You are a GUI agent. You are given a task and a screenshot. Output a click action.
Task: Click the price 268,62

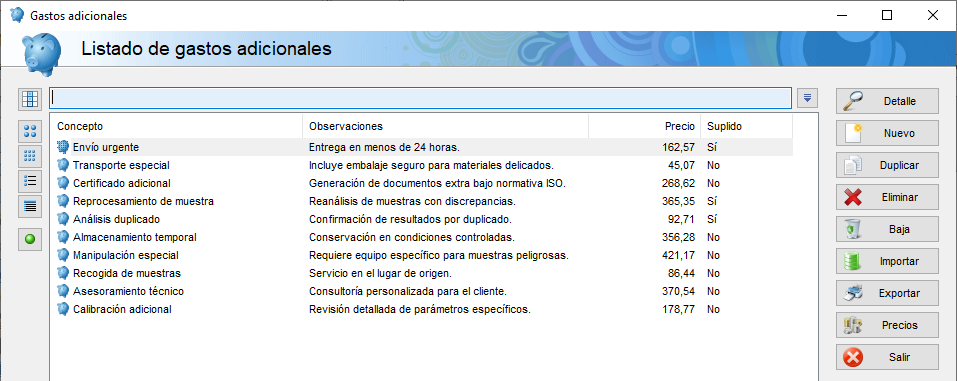pos(678,183)
